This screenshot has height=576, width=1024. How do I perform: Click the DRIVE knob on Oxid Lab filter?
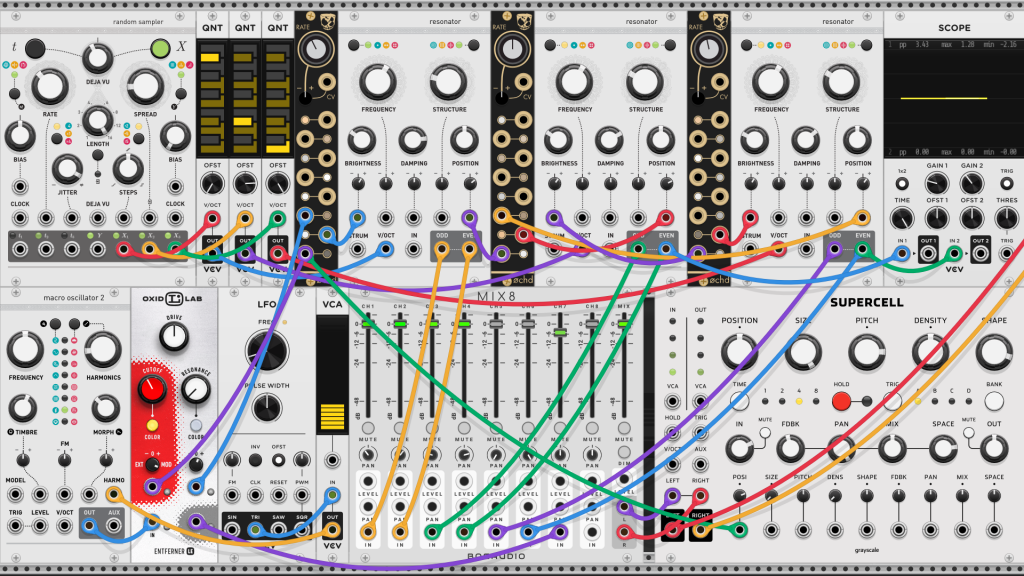[174, 337]
